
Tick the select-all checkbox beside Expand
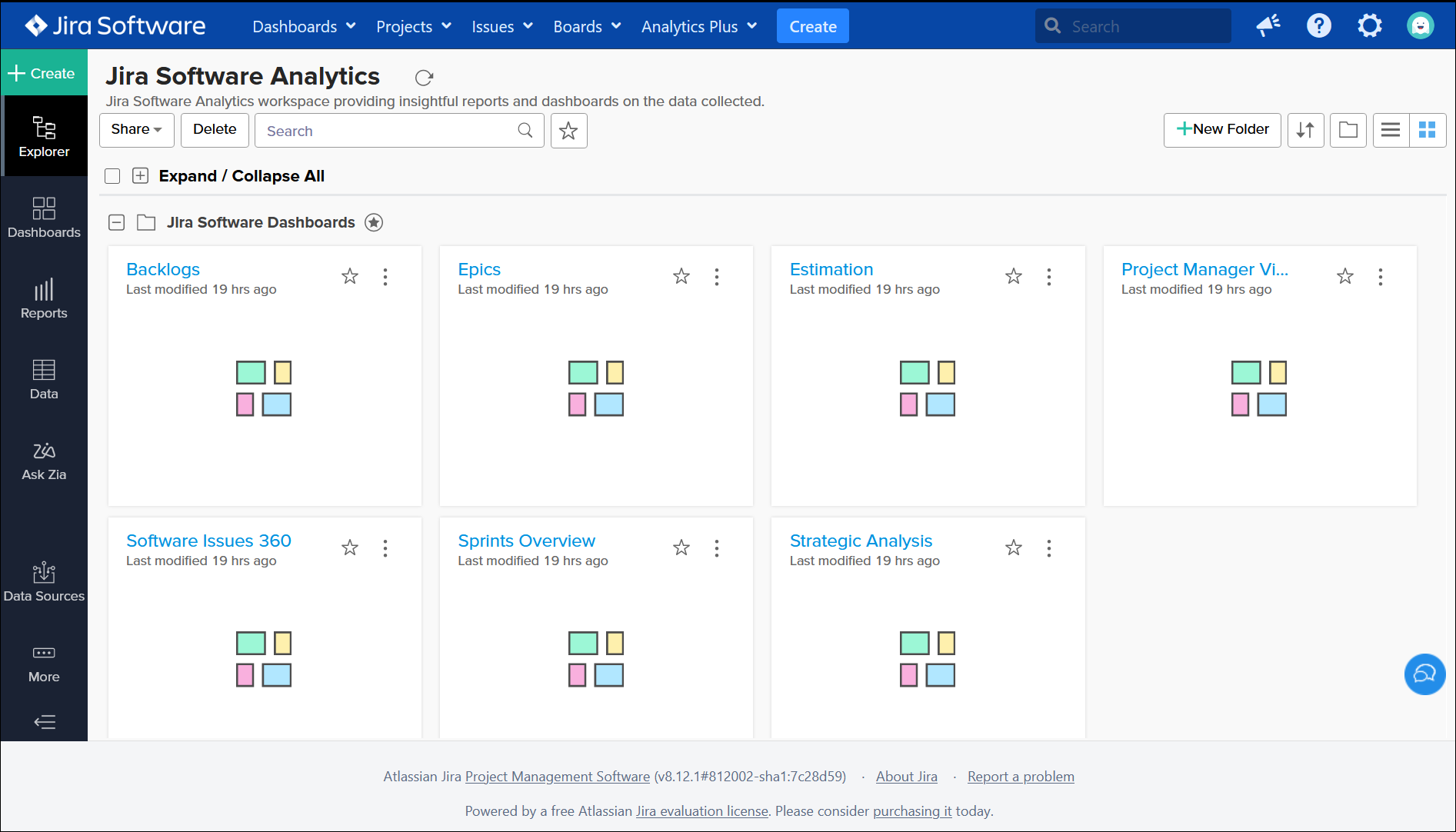coord(112,176)
